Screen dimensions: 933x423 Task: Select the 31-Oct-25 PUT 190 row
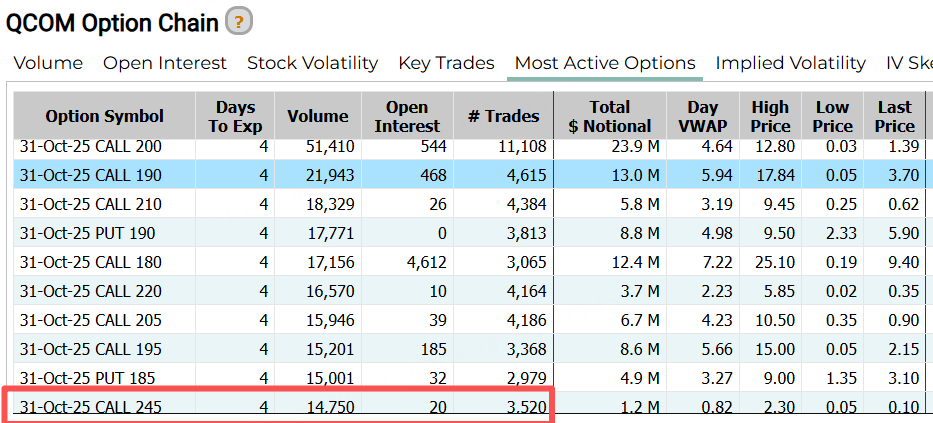87,233
